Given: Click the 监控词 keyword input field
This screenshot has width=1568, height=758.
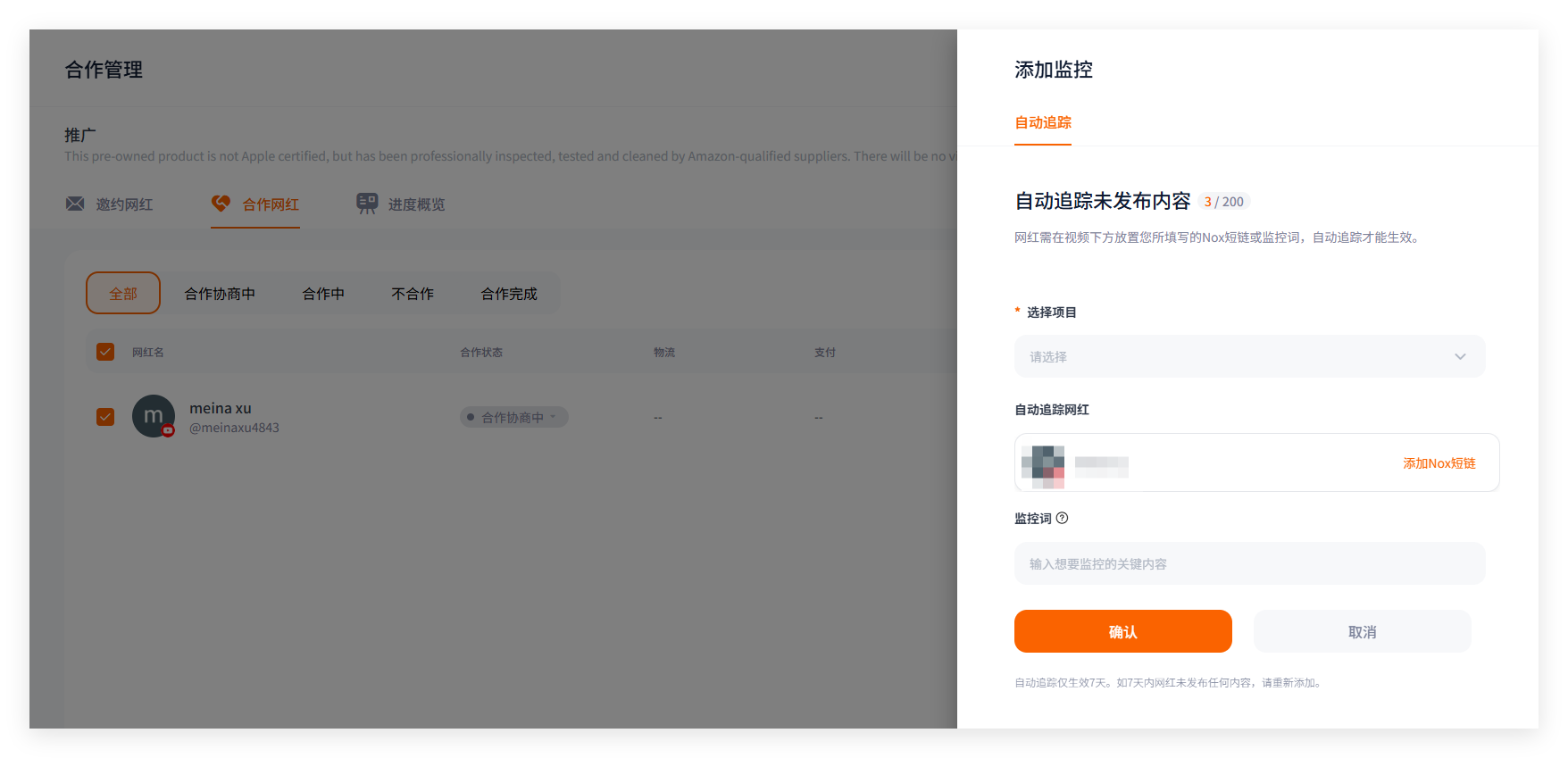Looking at the screenshot, I should [1249, 563].
